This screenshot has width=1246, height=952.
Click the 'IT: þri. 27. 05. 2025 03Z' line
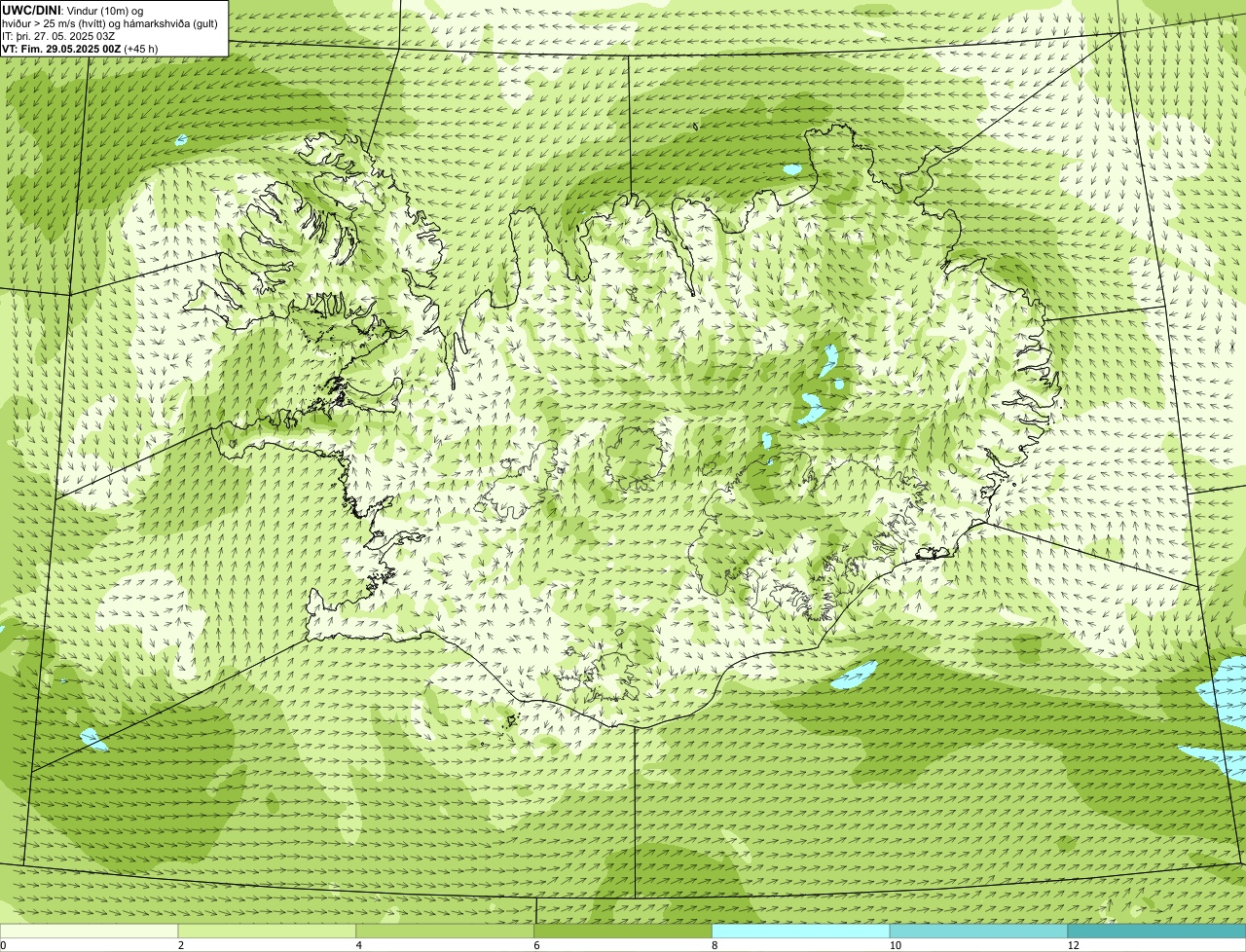click(x=59, y=35)
